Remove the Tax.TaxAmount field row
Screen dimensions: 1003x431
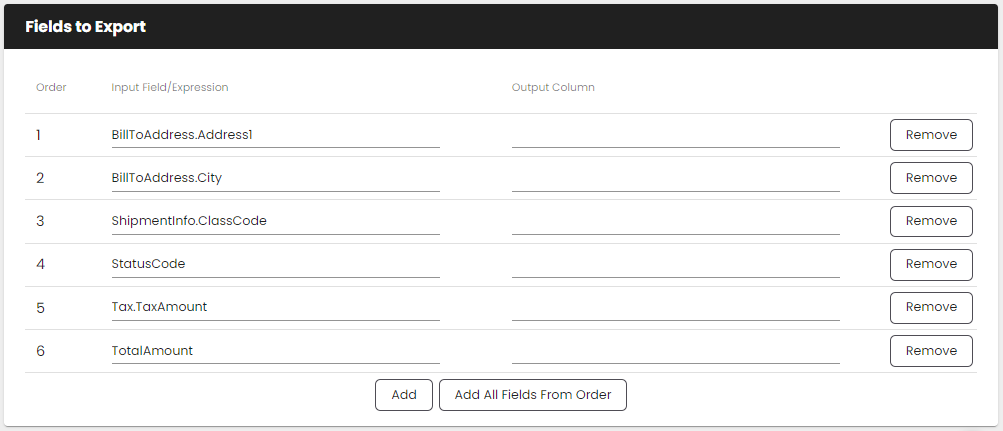(x=930, y=307)
